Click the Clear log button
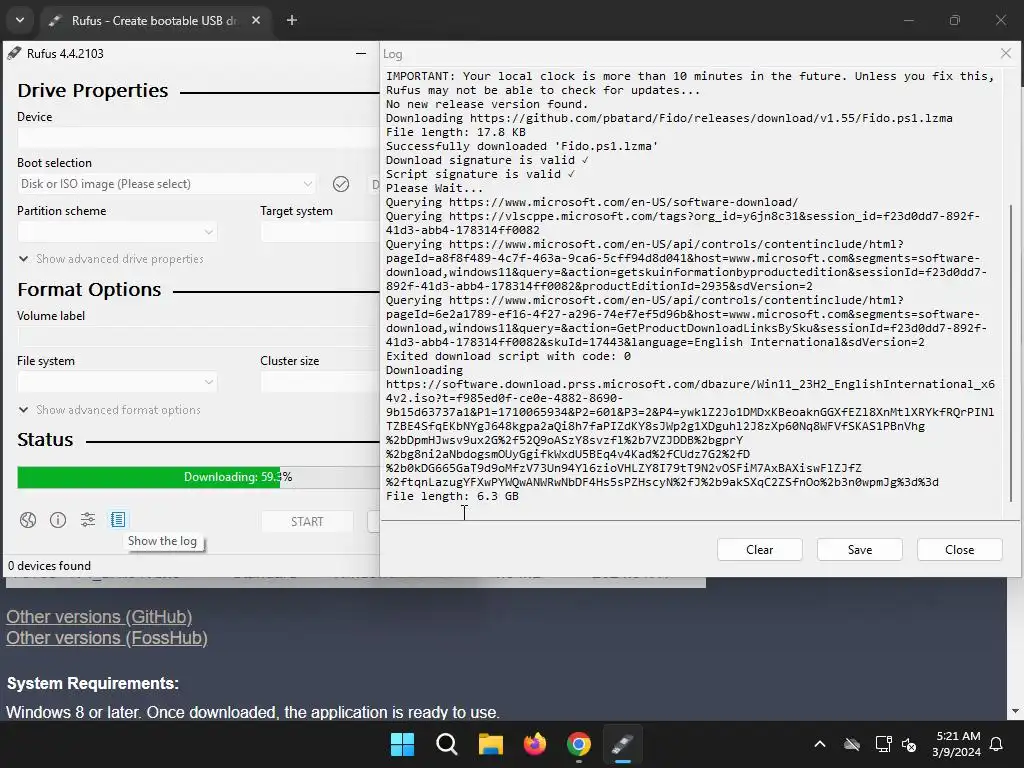 point(760,550)
